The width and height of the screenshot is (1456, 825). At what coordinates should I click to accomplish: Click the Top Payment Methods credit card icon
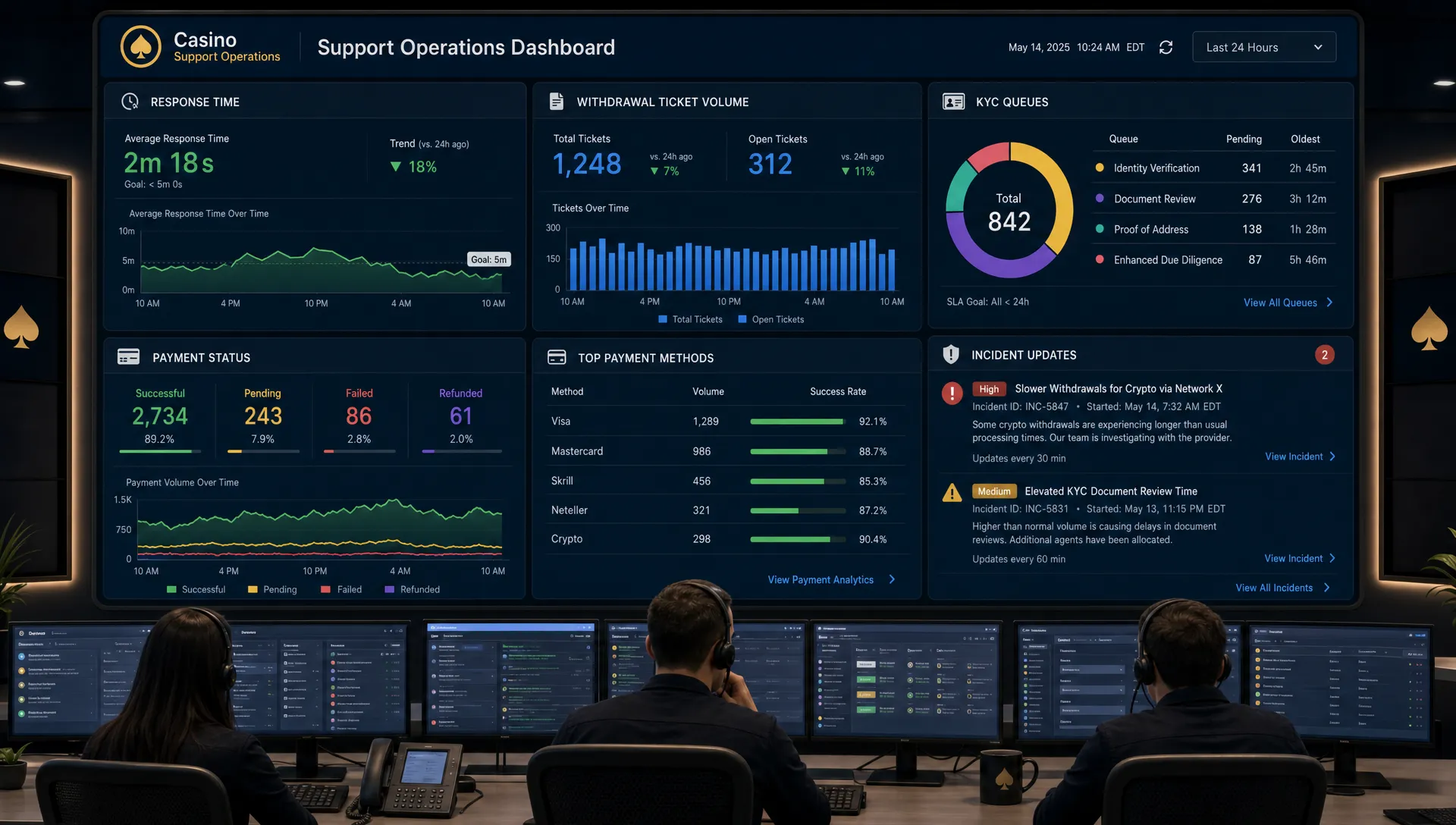[557, 357]
